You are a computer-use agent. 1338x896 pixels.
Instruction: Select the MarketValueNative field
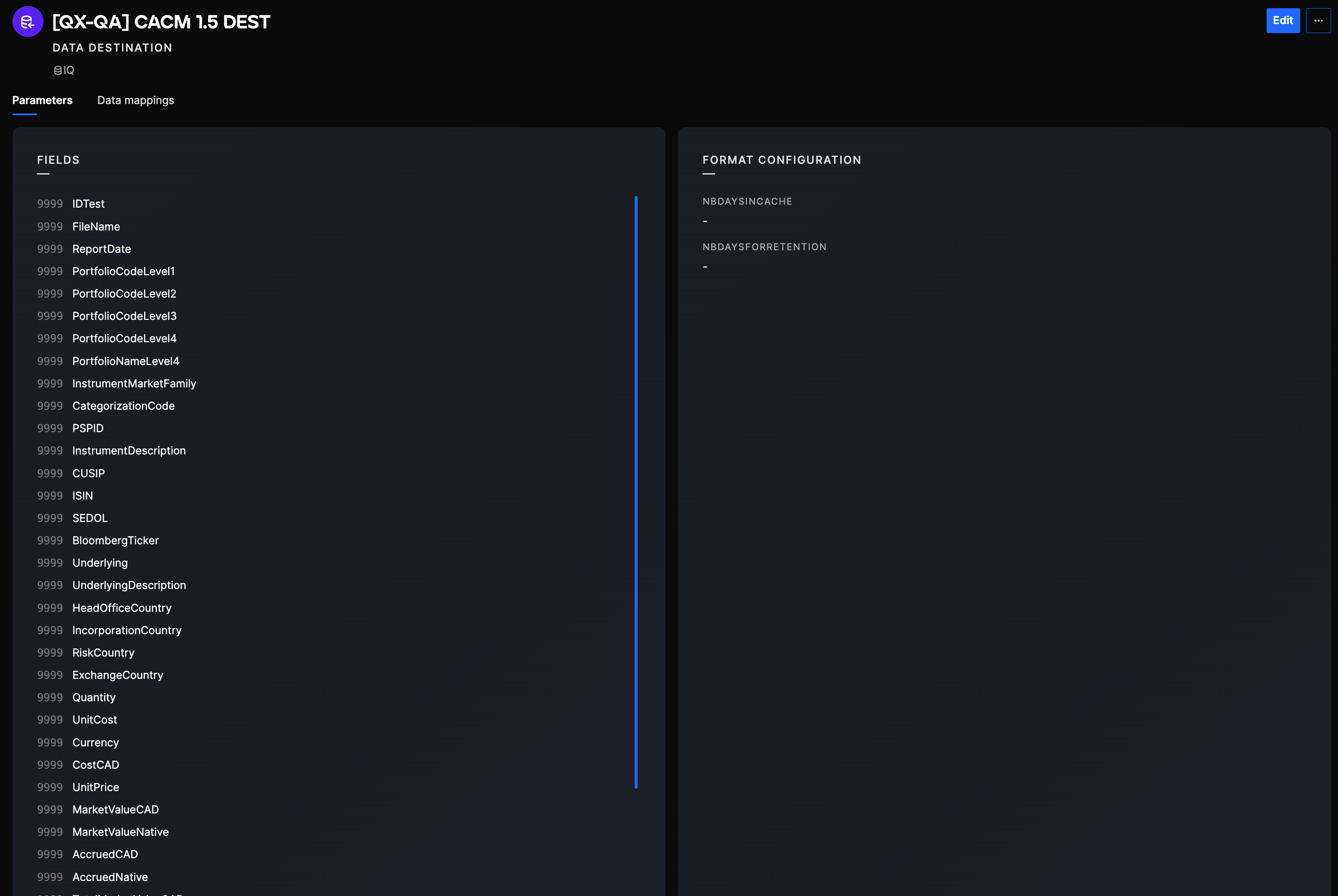(x=120, y=832)
